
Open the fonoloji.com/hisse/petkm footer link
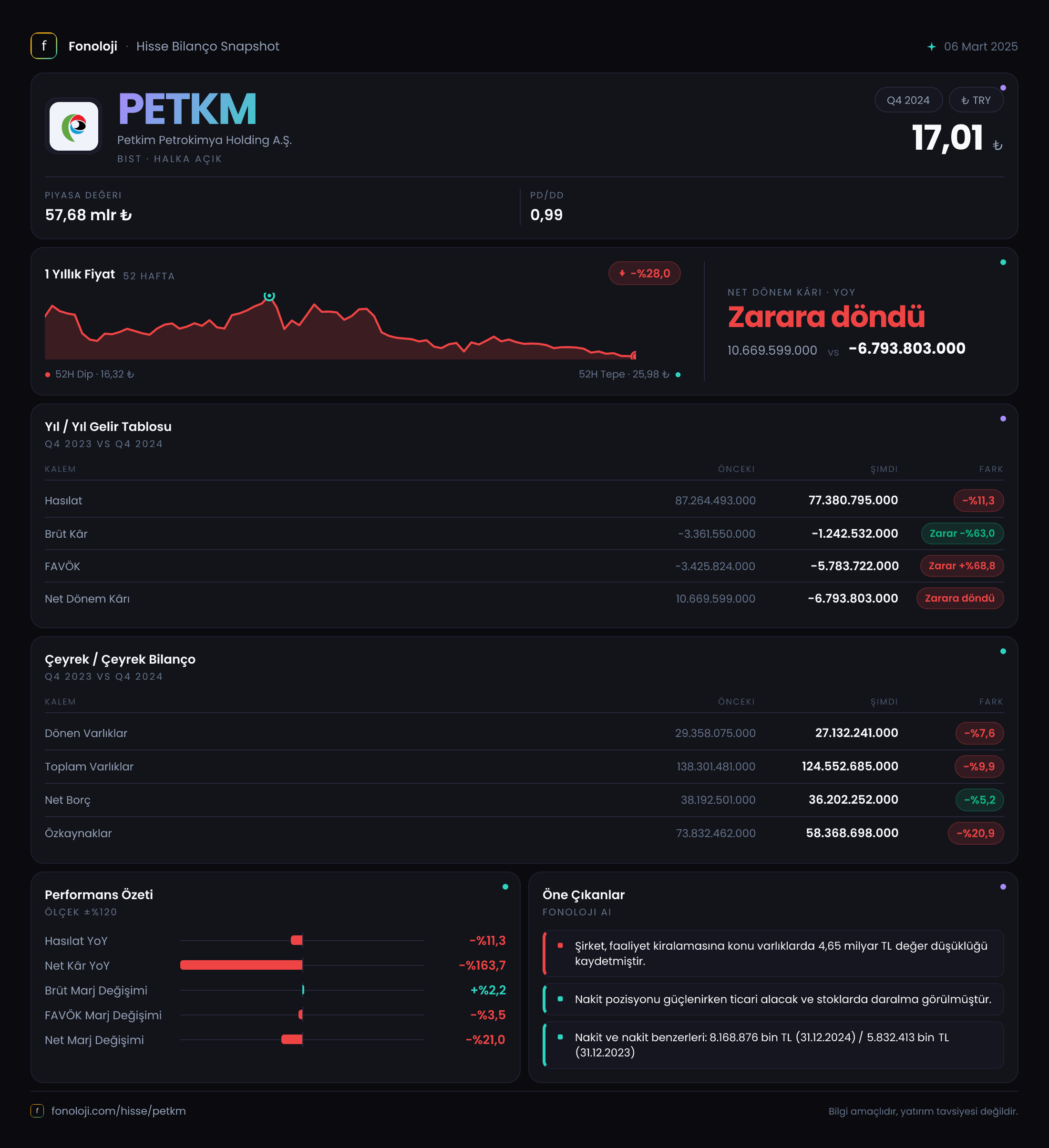pyautogui.click(x=118, y=1110)
